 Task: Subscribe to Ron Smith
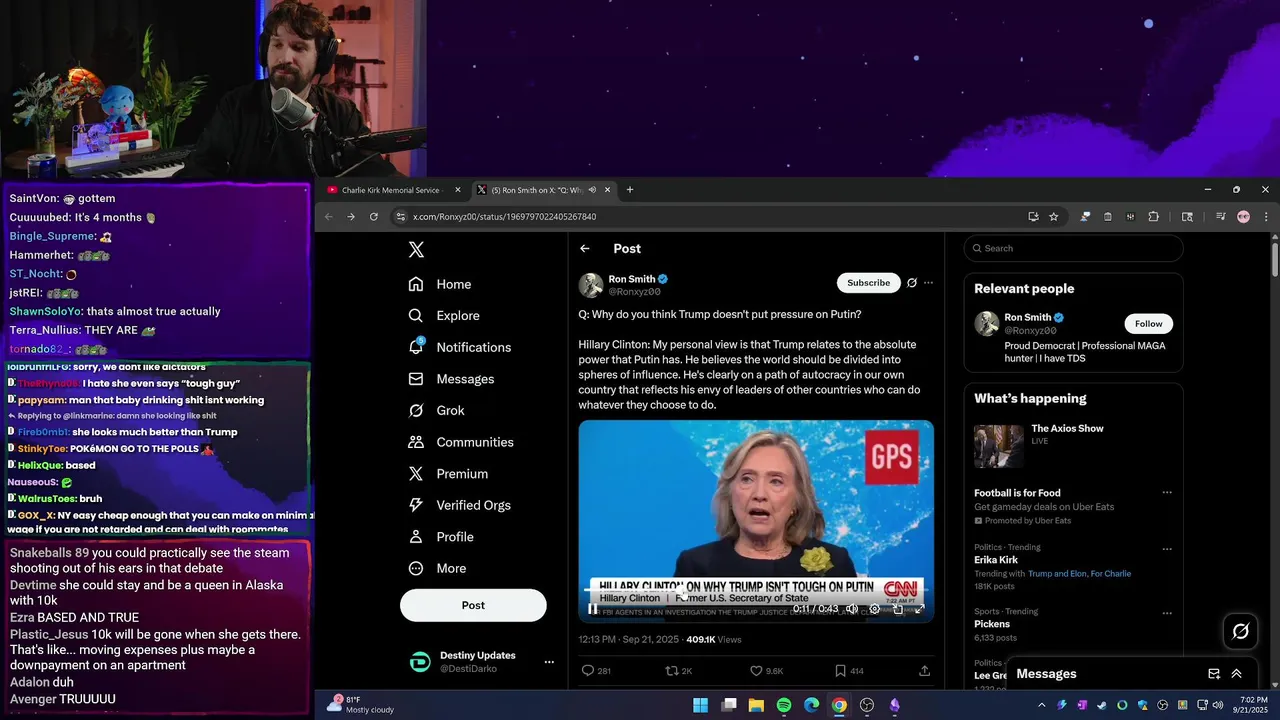click(x=868, y=283)
